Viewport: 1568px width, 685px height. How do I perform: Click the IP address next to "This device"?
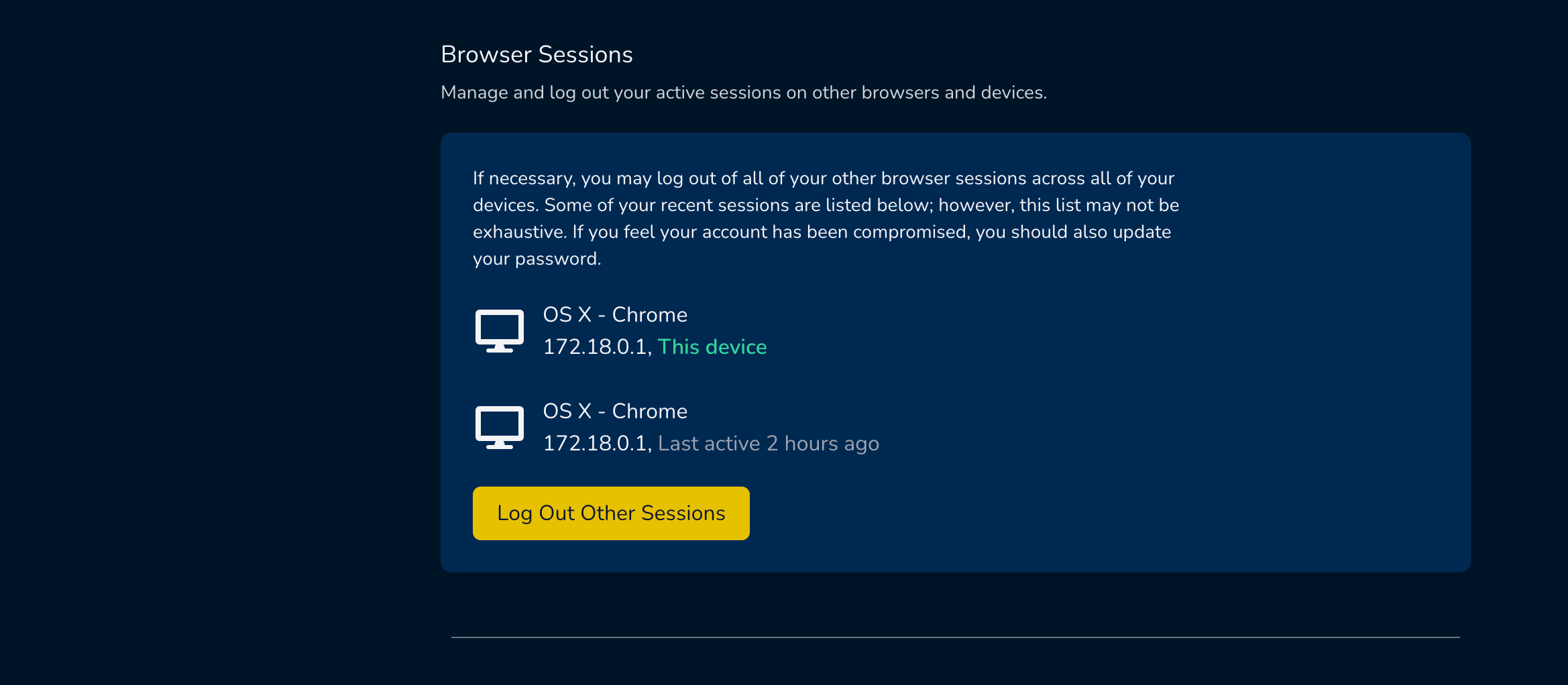pyautogui.click(x=596, y=347)
